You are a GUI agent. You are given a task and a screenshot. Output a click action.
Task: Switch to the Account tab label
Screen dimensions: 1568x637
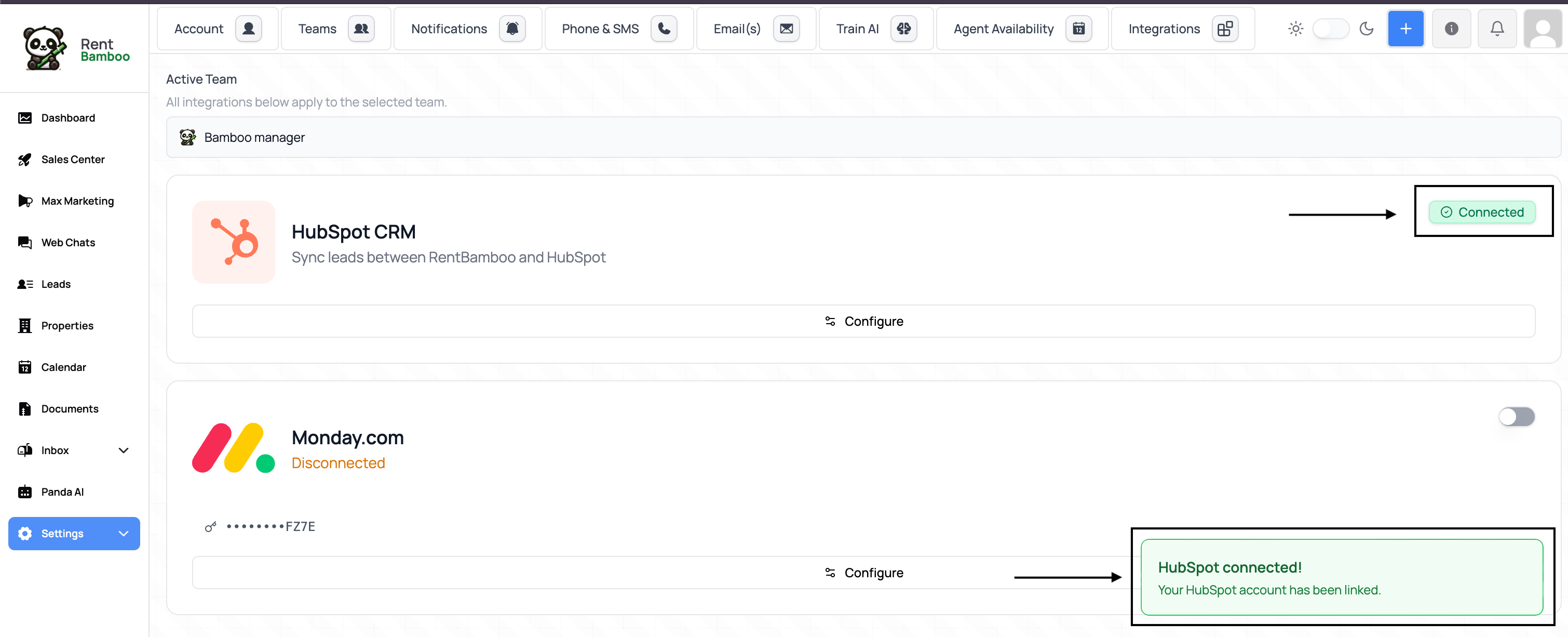point(199,29)
